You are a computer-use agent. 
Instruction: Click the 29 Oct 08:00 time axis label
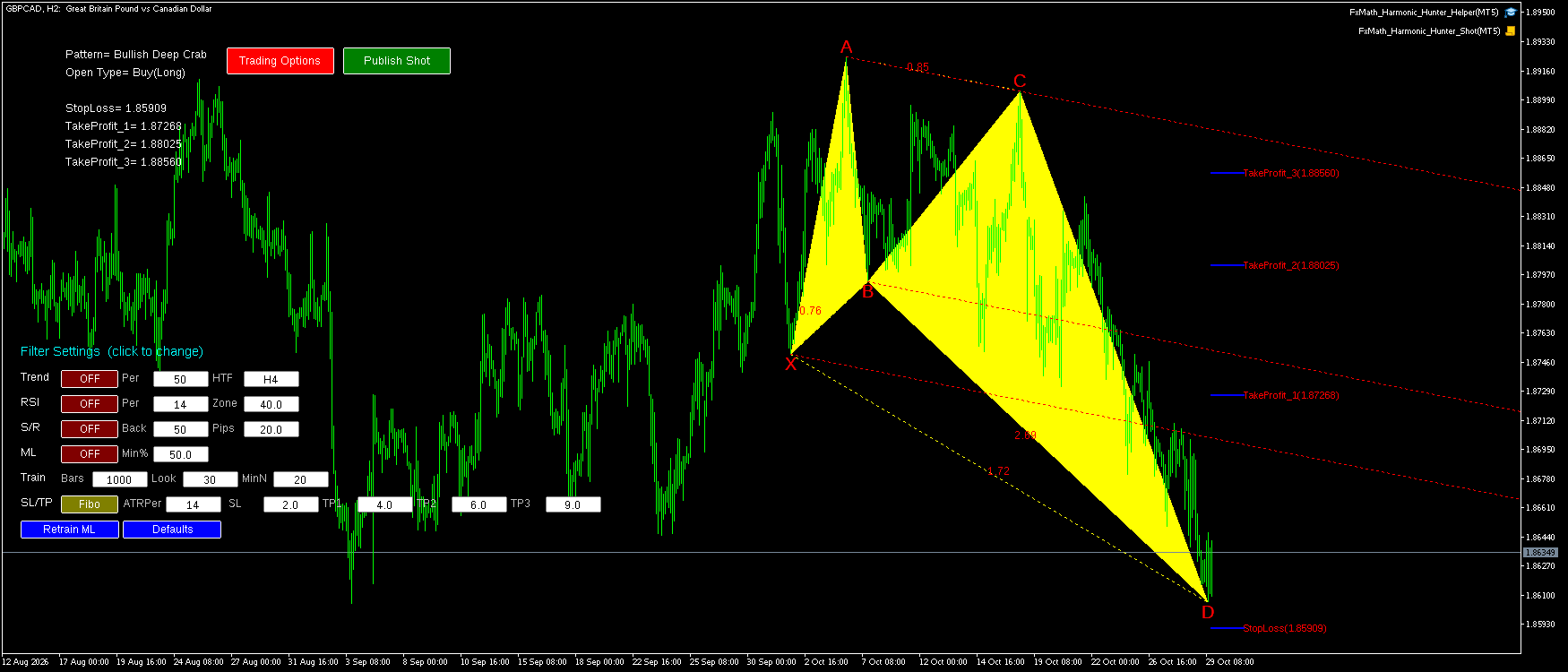click(x=1230, y=662)
